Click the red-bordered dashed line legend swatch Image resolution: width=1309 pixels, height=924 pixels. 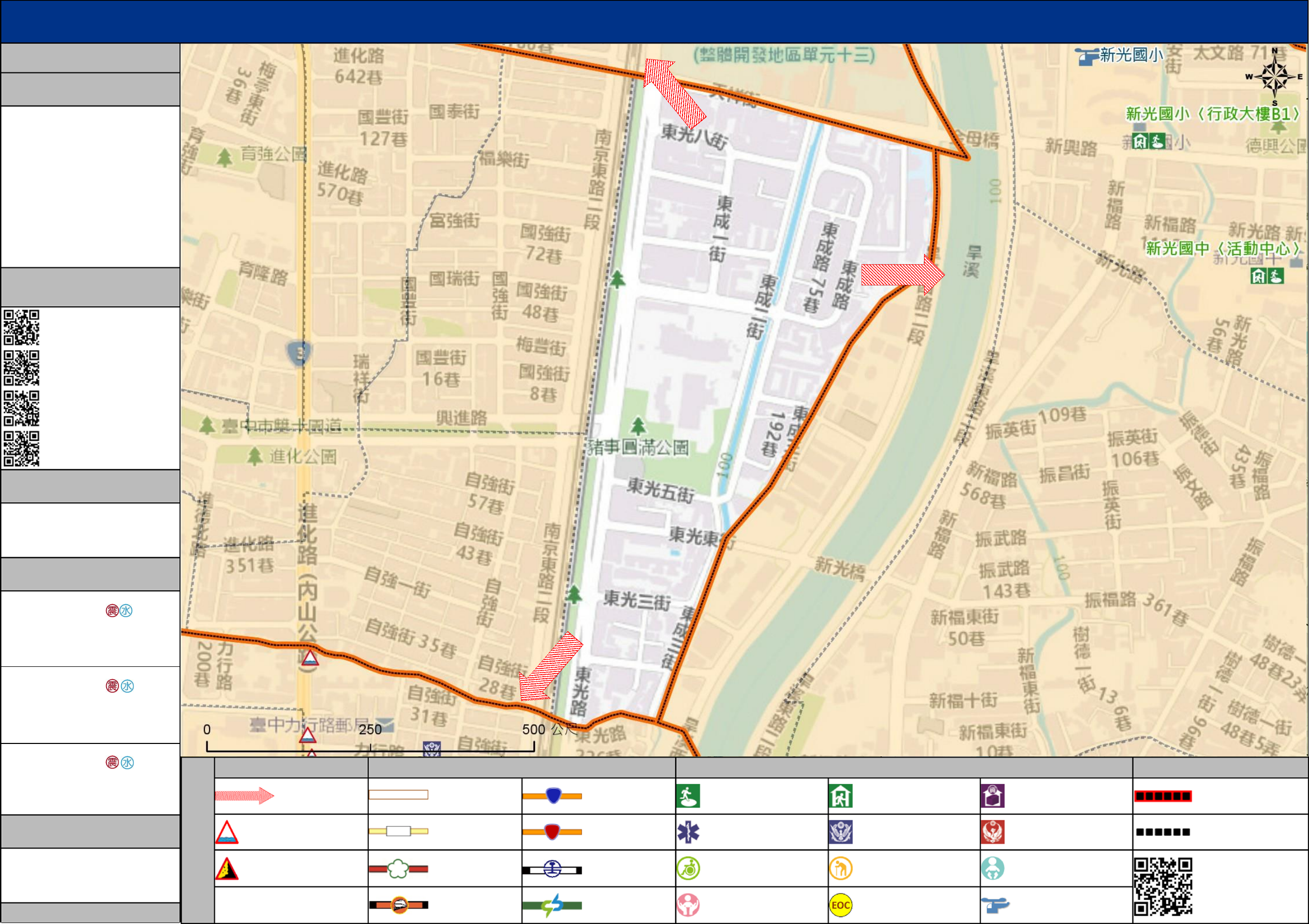pos(1162,796)
